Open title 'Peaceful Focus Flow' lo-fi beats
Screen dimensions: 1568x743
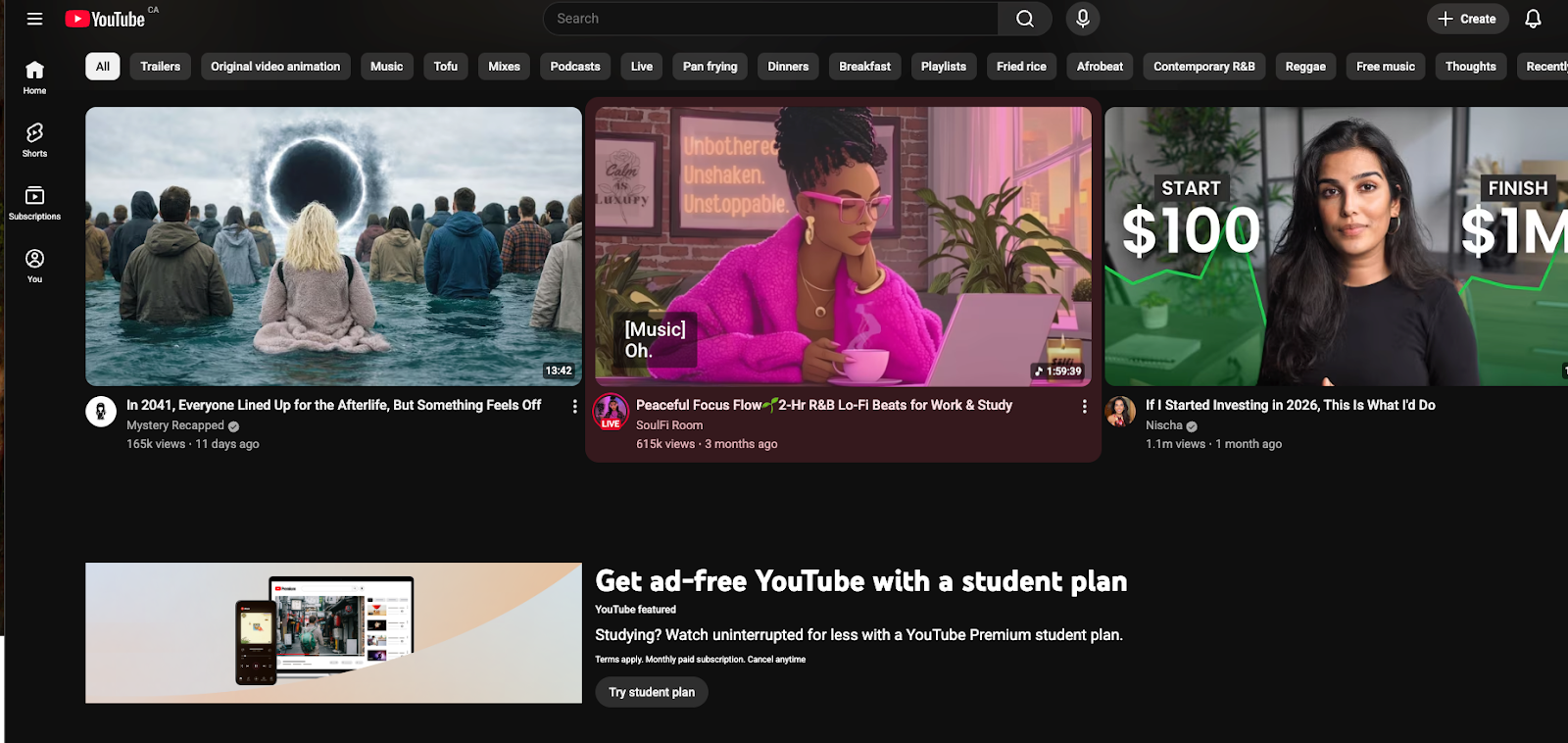[824, 405]
